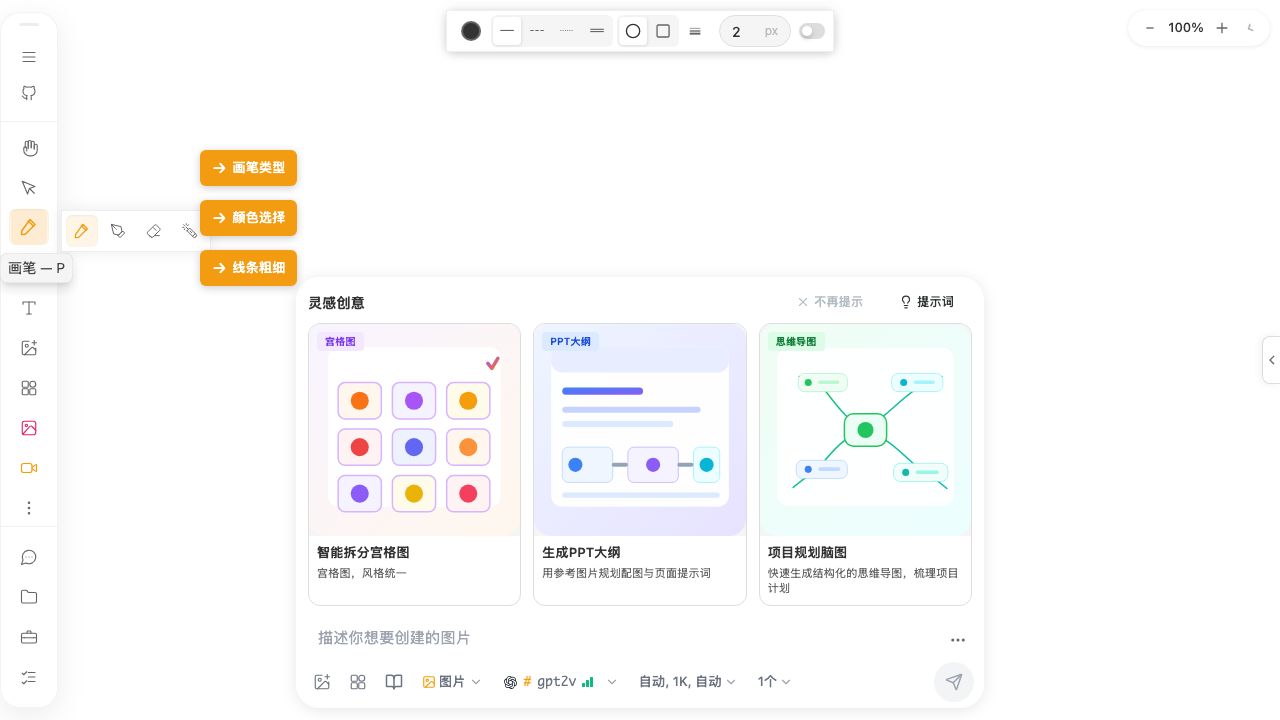Click the 不再提示 dismiss link
Image resolution: width=1280 pixels, height=720 pixels.
(830, 302)
